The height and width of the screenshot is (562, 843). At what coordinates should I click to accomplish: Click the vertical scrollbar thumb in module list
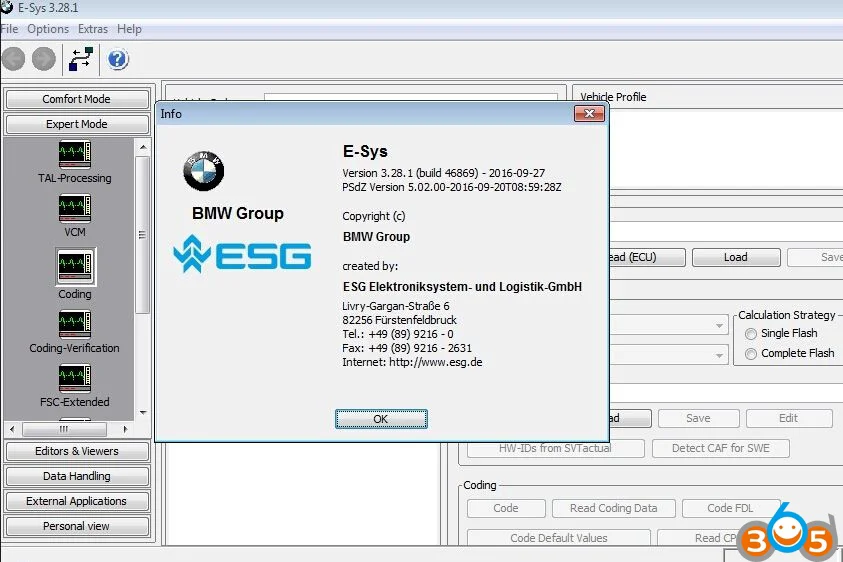[x=142, y=234]
